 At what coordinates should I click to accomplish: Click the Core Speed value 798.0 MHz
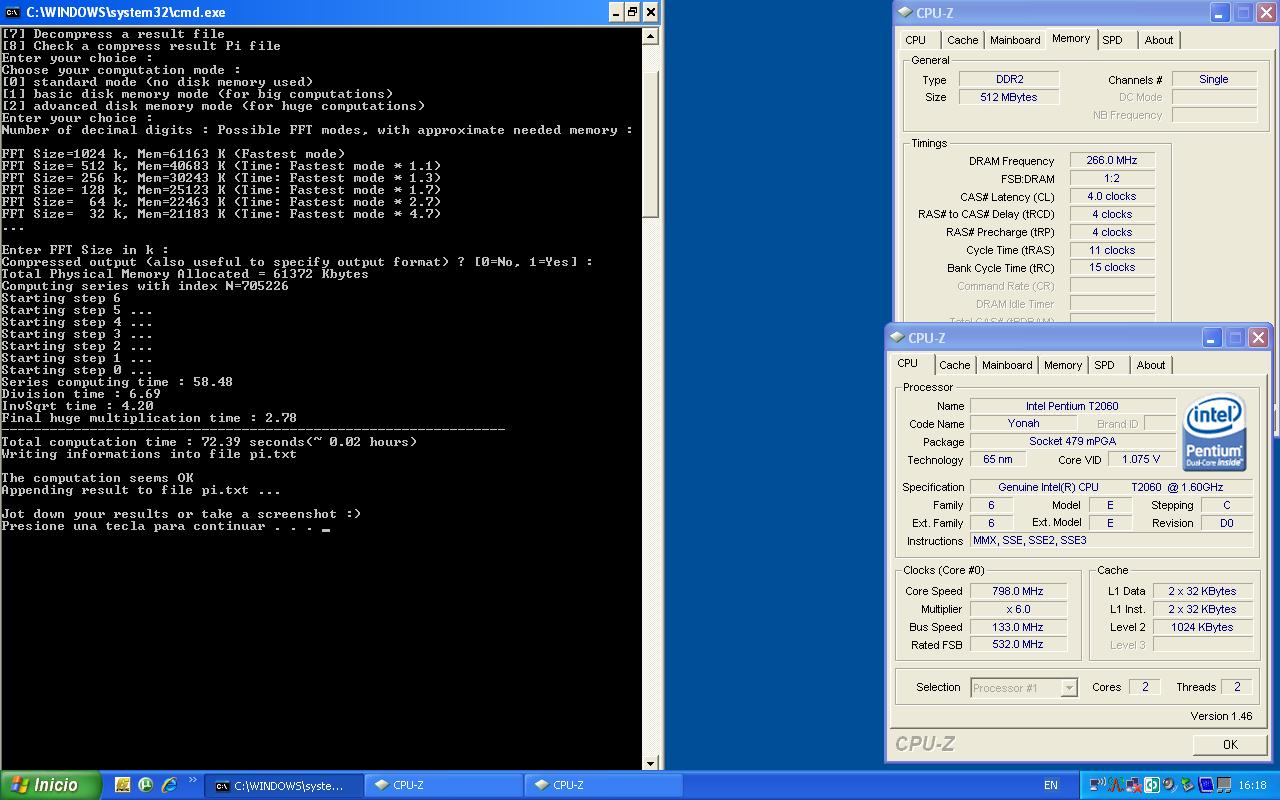point(1018,591)
